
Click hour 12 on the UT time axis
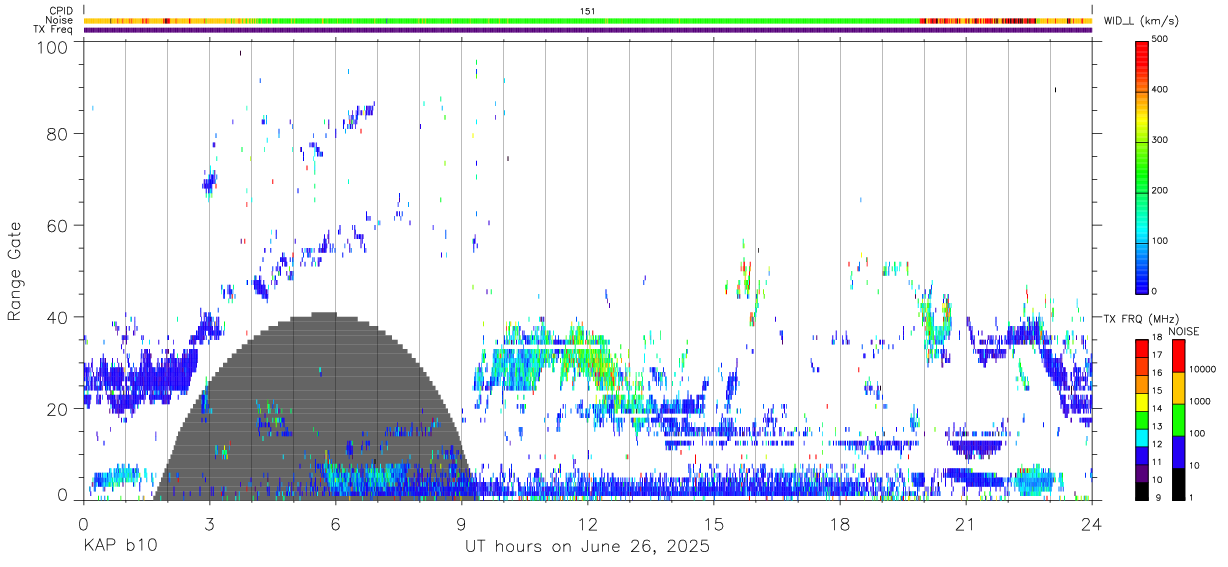coord(588,524)
